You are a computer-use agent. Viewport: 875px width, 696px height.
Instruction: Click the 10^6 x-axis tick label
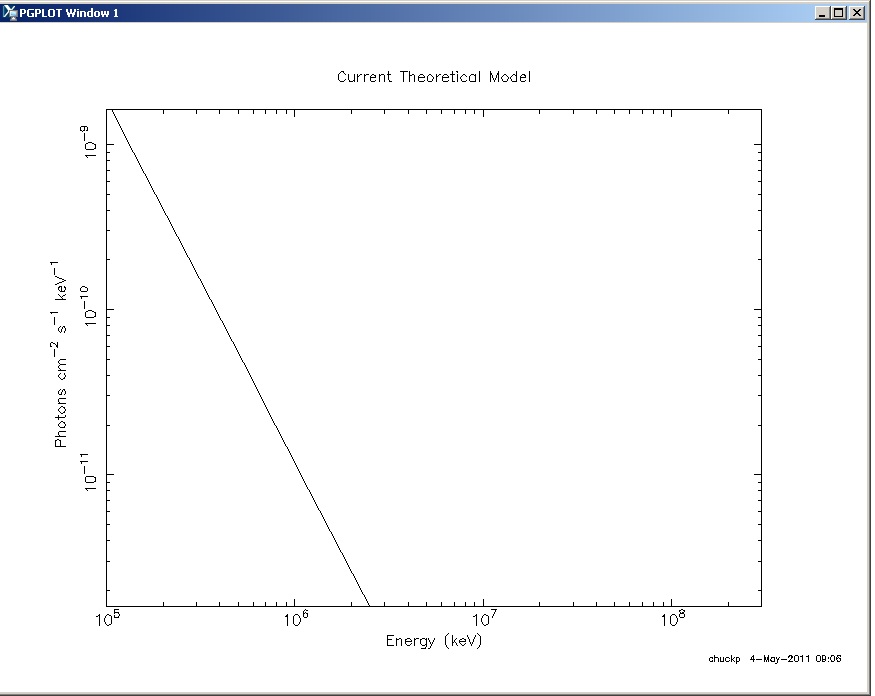(x=296, y=618)
